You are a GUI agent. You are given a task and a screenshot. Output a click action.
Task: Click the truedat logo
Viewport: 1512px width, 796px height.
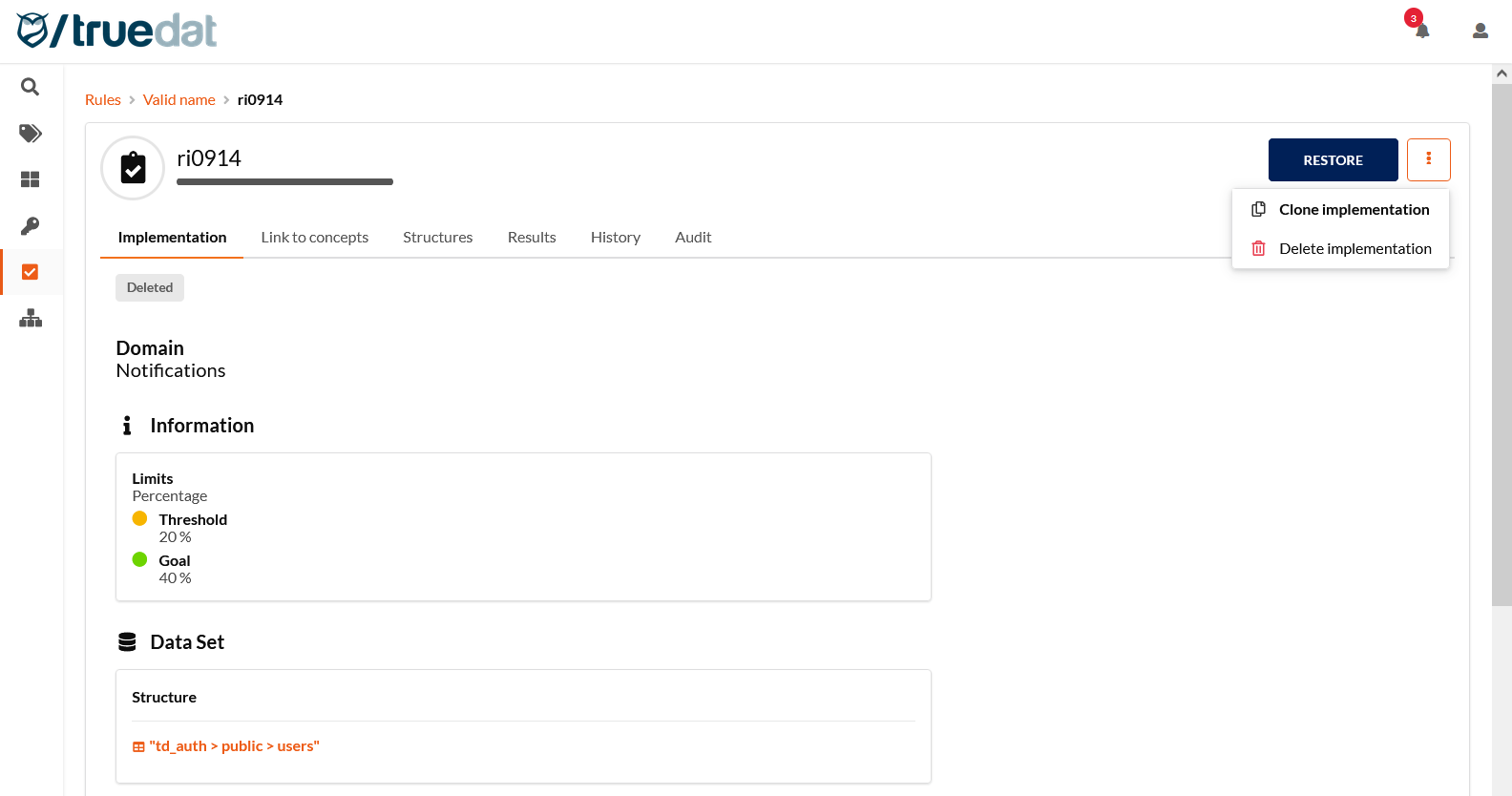(116, 31)
